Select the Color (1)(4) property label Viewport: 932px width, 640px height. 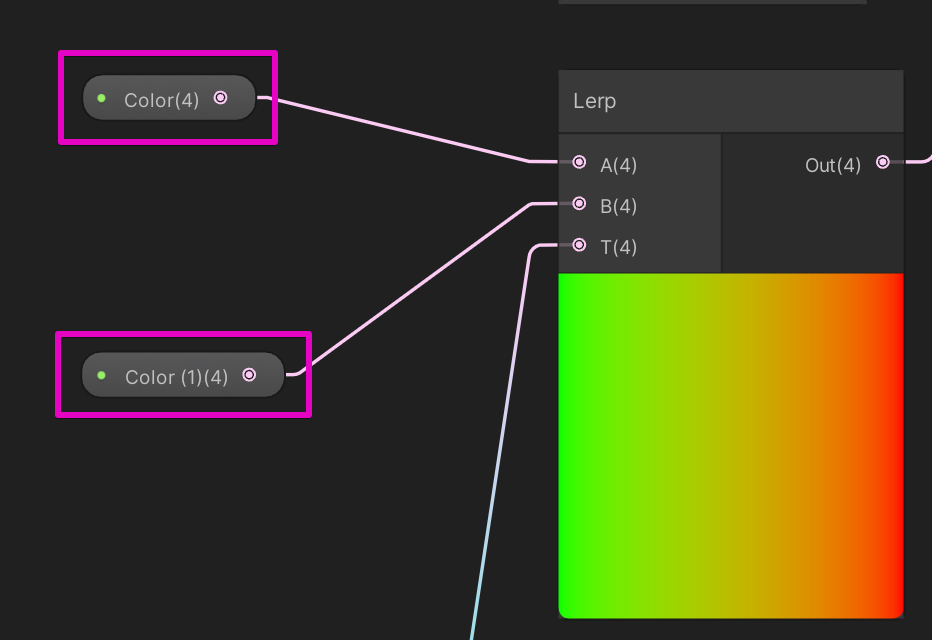coord(176,375)
